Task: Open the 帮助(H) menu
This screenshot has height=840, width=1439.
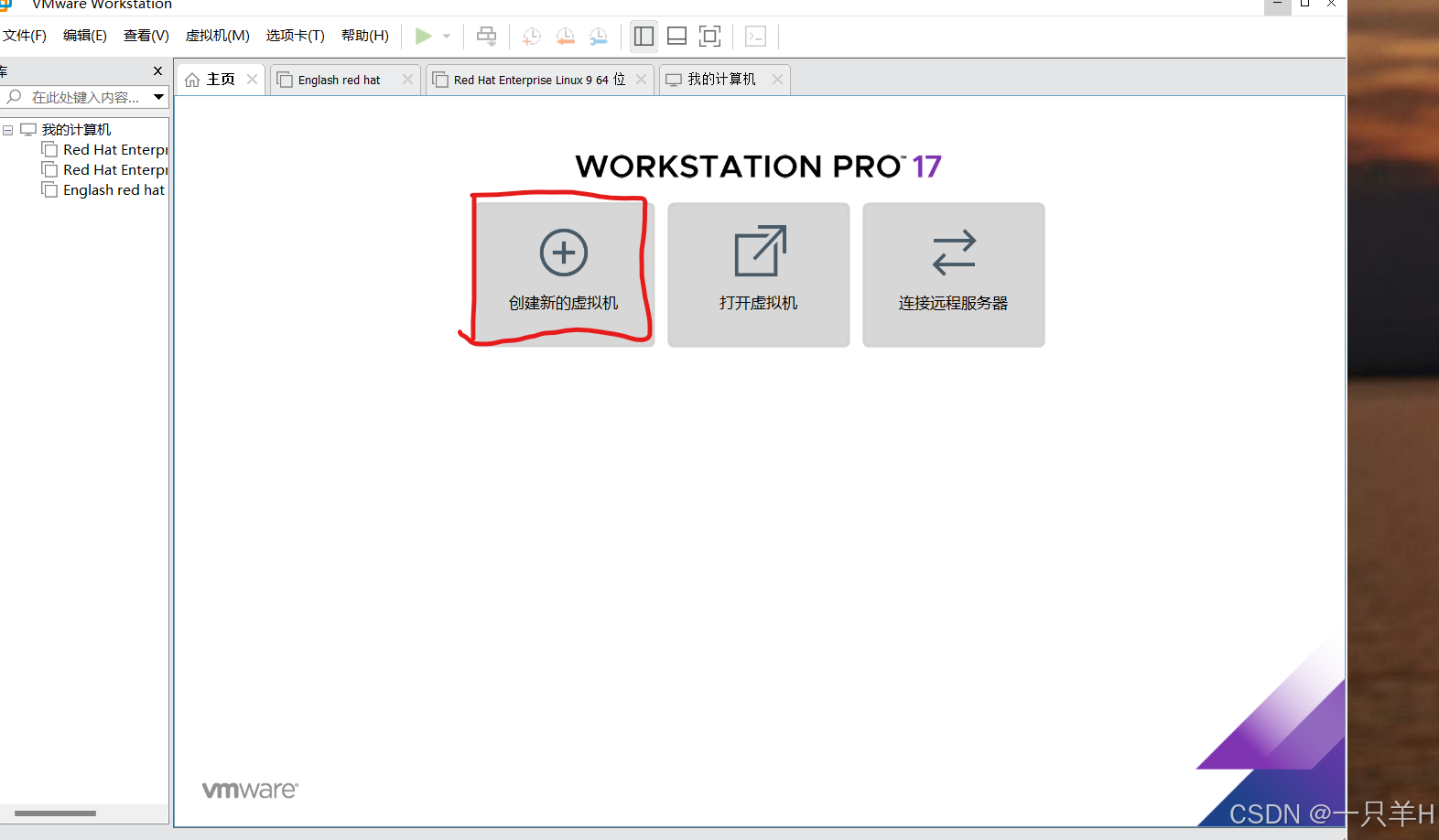Action: (365, 36)
